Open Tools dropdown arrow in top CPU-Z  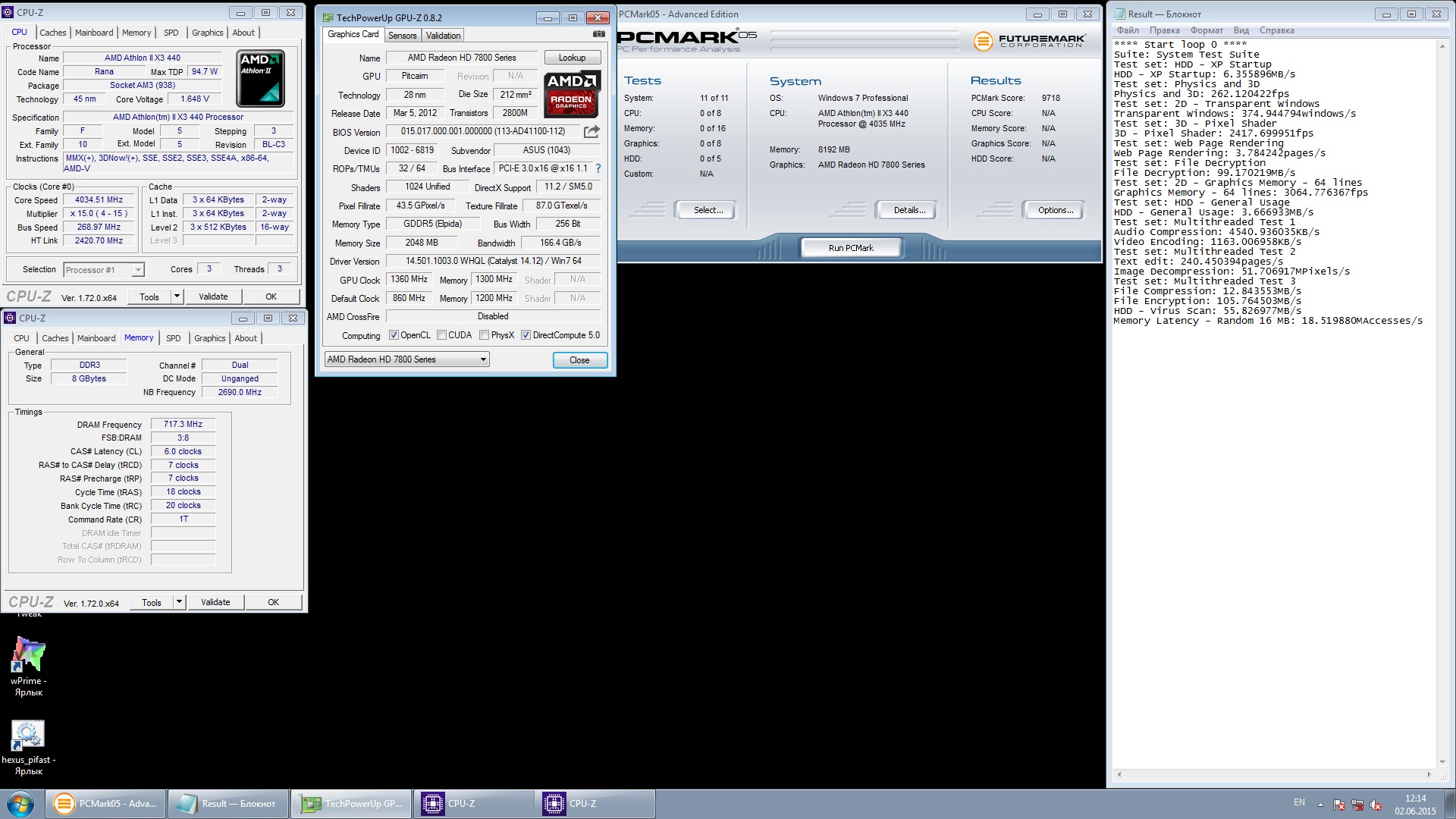[177, 297]
